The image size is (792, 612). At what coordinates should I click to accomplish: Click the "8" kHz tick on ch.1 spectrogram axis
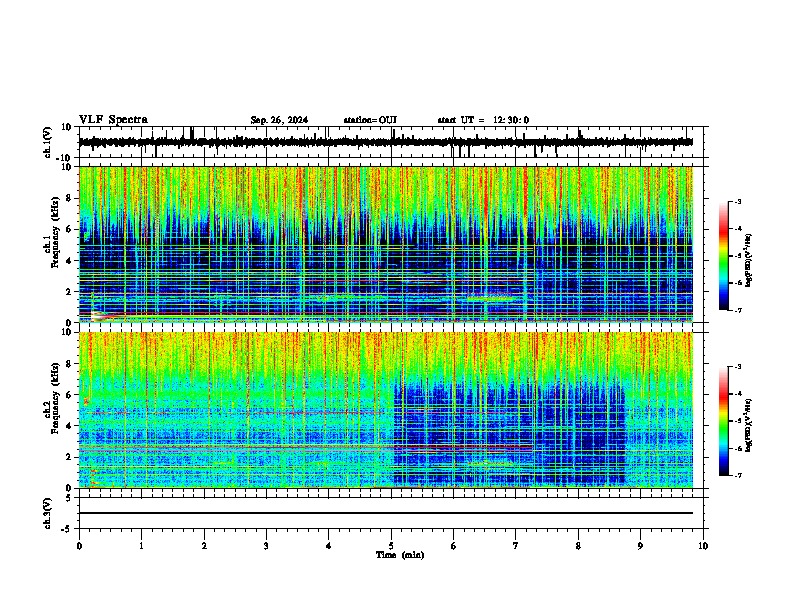click(x=70, y=198)
